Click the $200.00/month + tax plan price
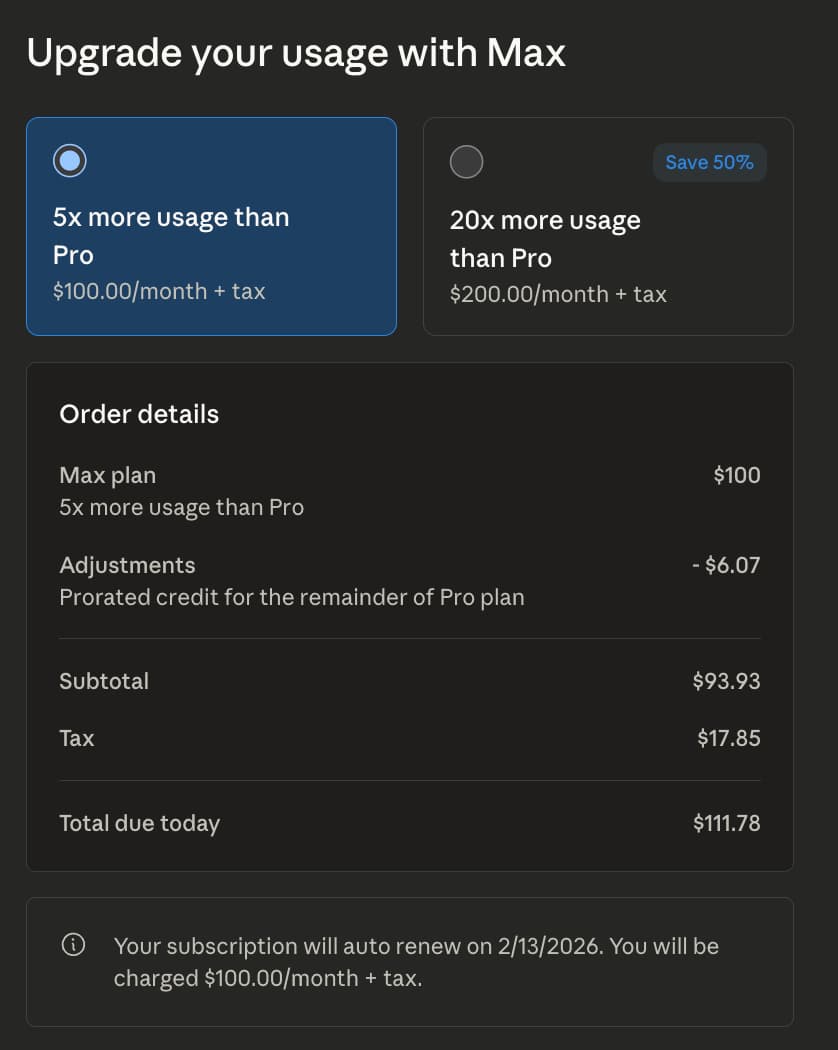The height and width of the screenshot is (1050, 838). (x=558, y=294)
